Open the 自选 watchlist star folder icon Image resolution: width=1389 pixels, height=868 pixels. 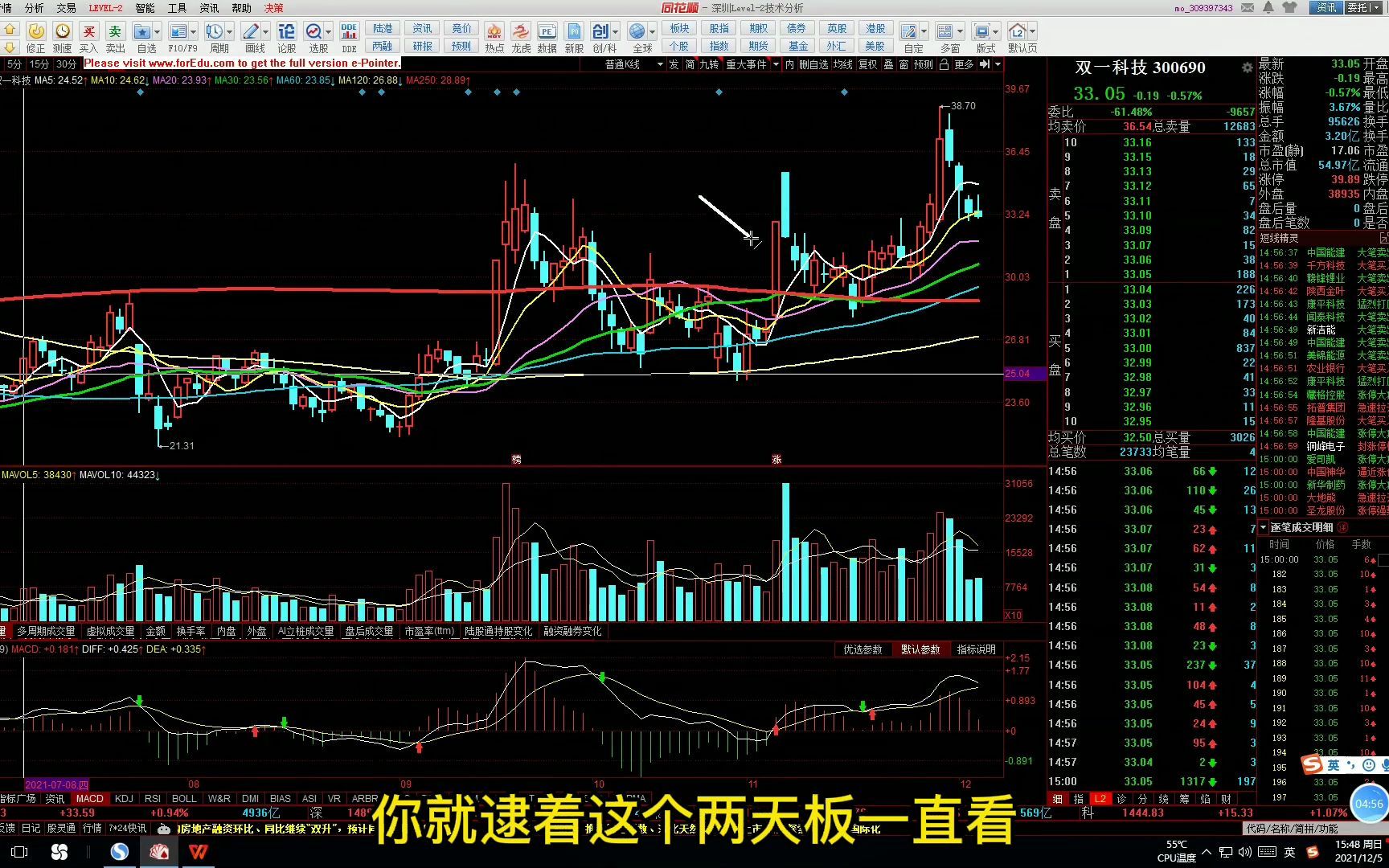[x=142, y=31]
